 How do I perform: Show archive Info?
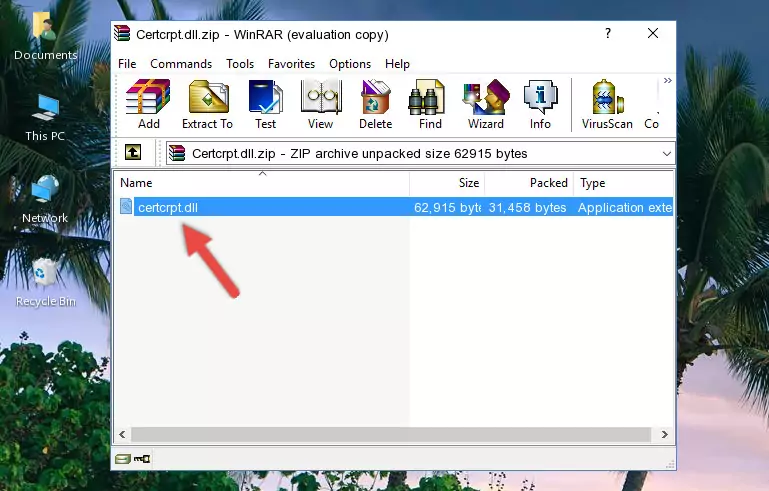pyautogui.click(x=540, y=104)
